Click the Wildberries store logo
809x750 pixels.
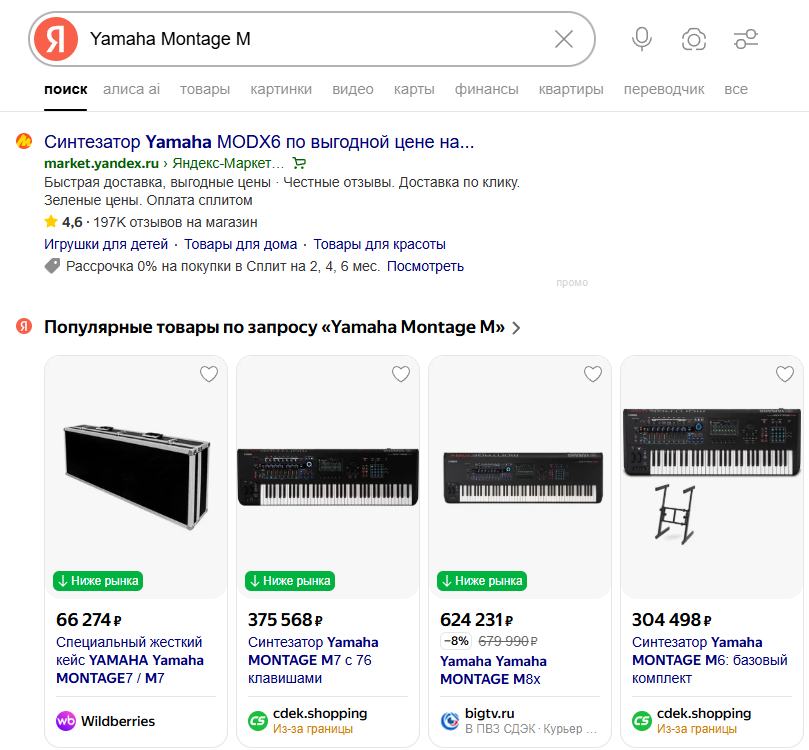click(x=66, y=721)
